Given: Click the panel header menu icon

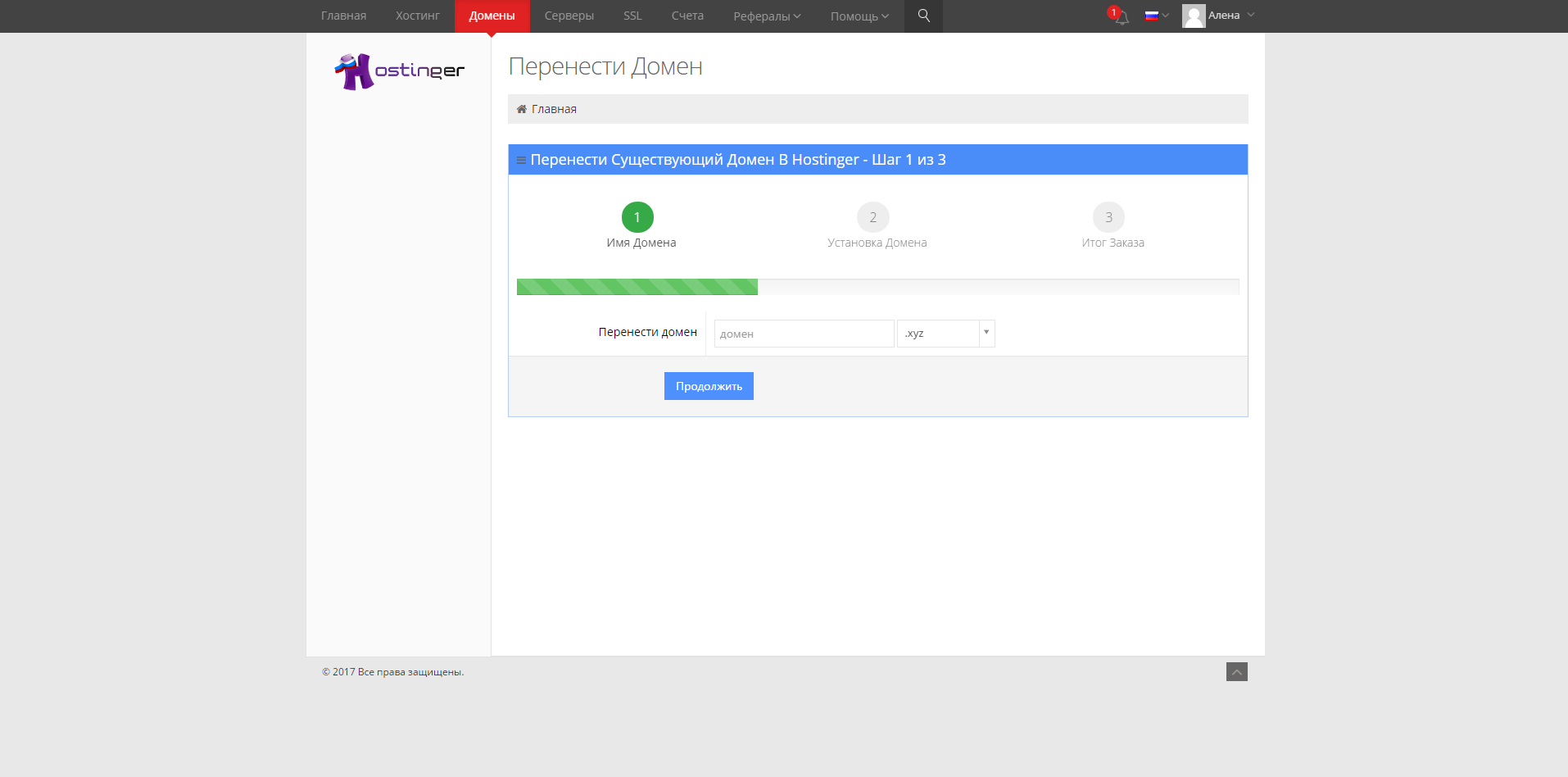Looking at the screenshot, I should point(521,160).
